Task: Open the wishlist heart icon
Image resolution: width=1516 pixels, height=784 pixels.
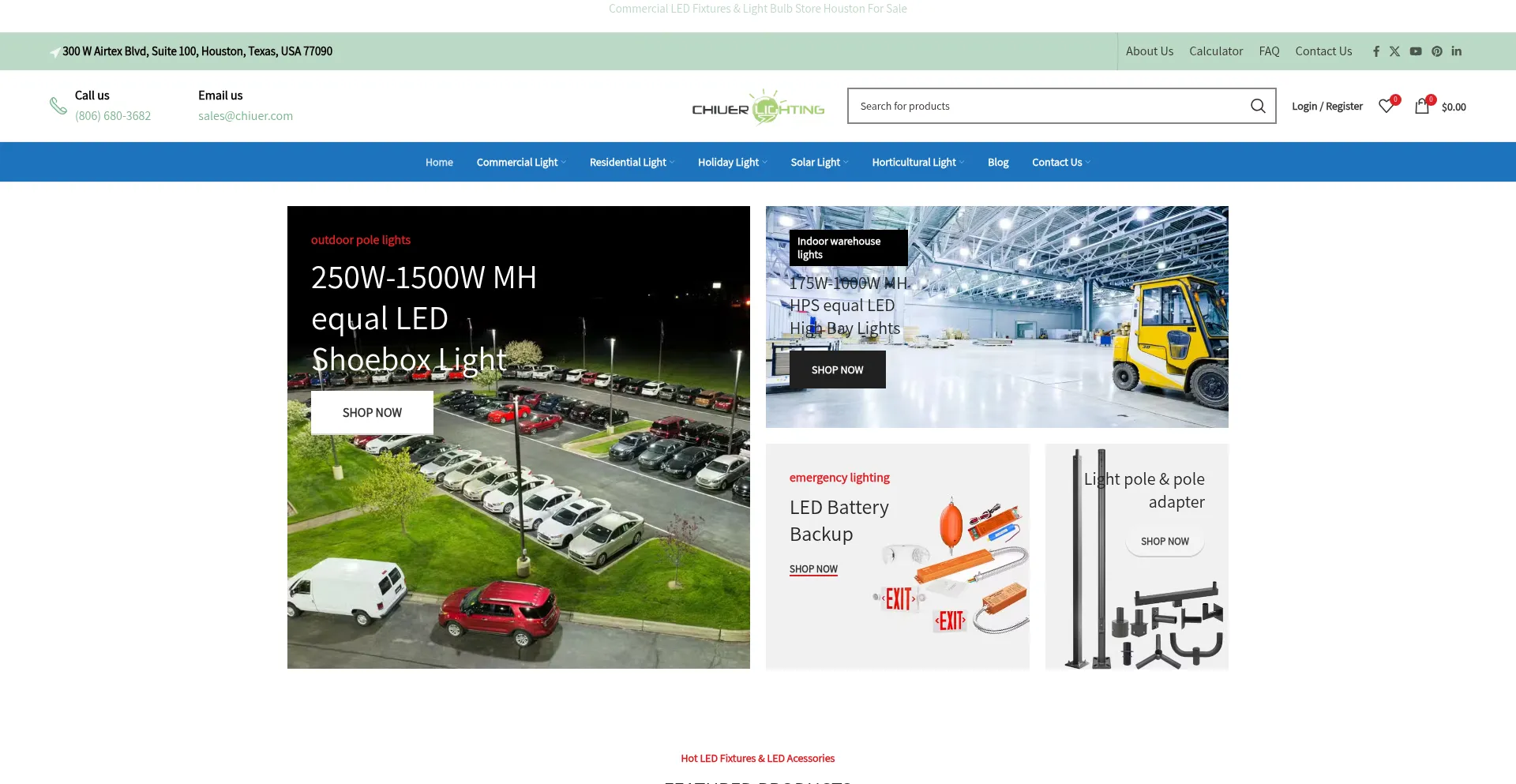Action: point(1387,106)
